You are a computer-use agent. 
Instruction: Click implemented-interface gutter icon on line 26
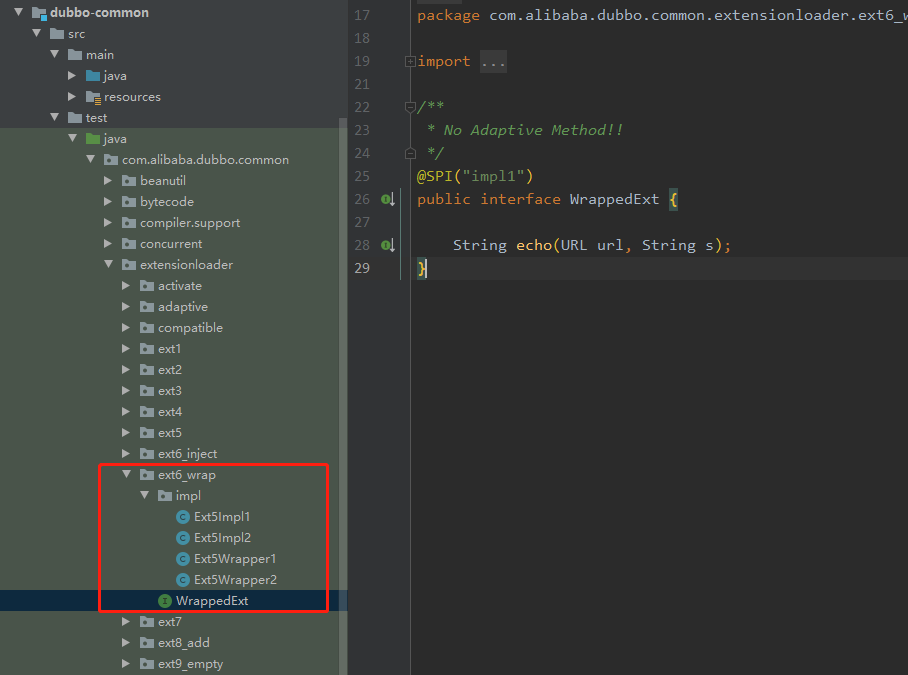[388, 199]
